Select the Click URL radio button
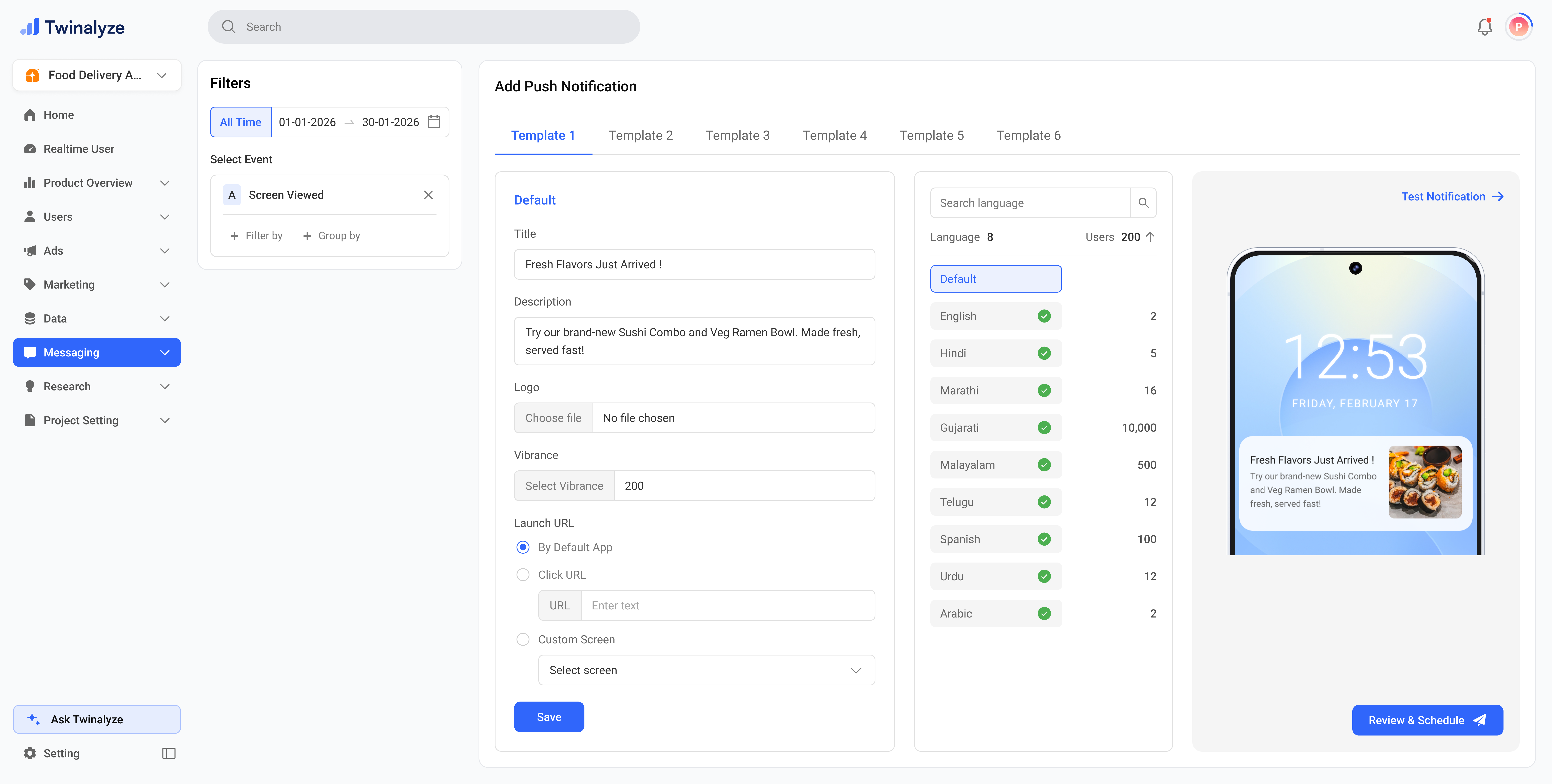This screenshot has height=784, width=1552. click(523, 575)
